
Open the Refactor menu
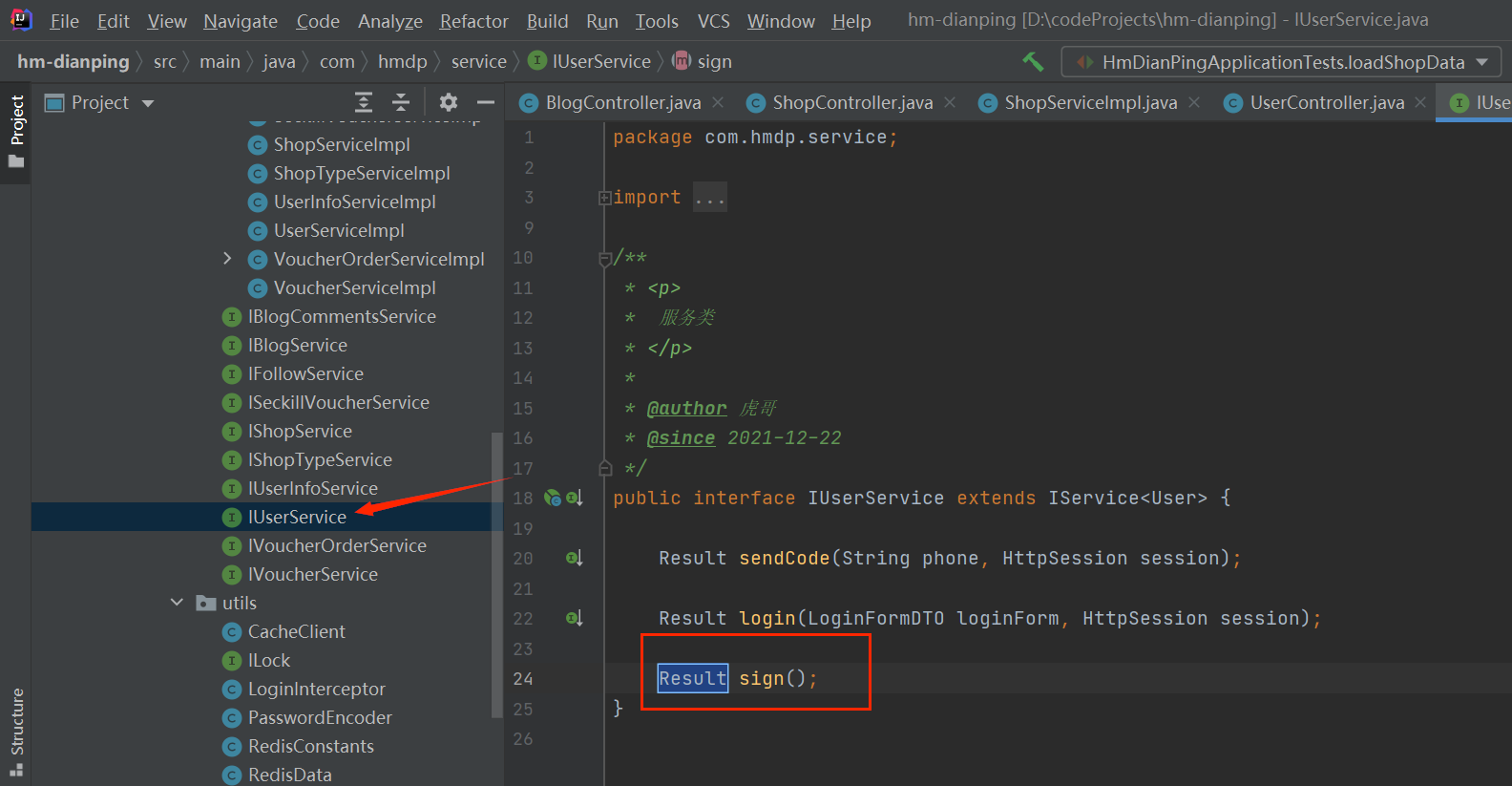(473, 21)
